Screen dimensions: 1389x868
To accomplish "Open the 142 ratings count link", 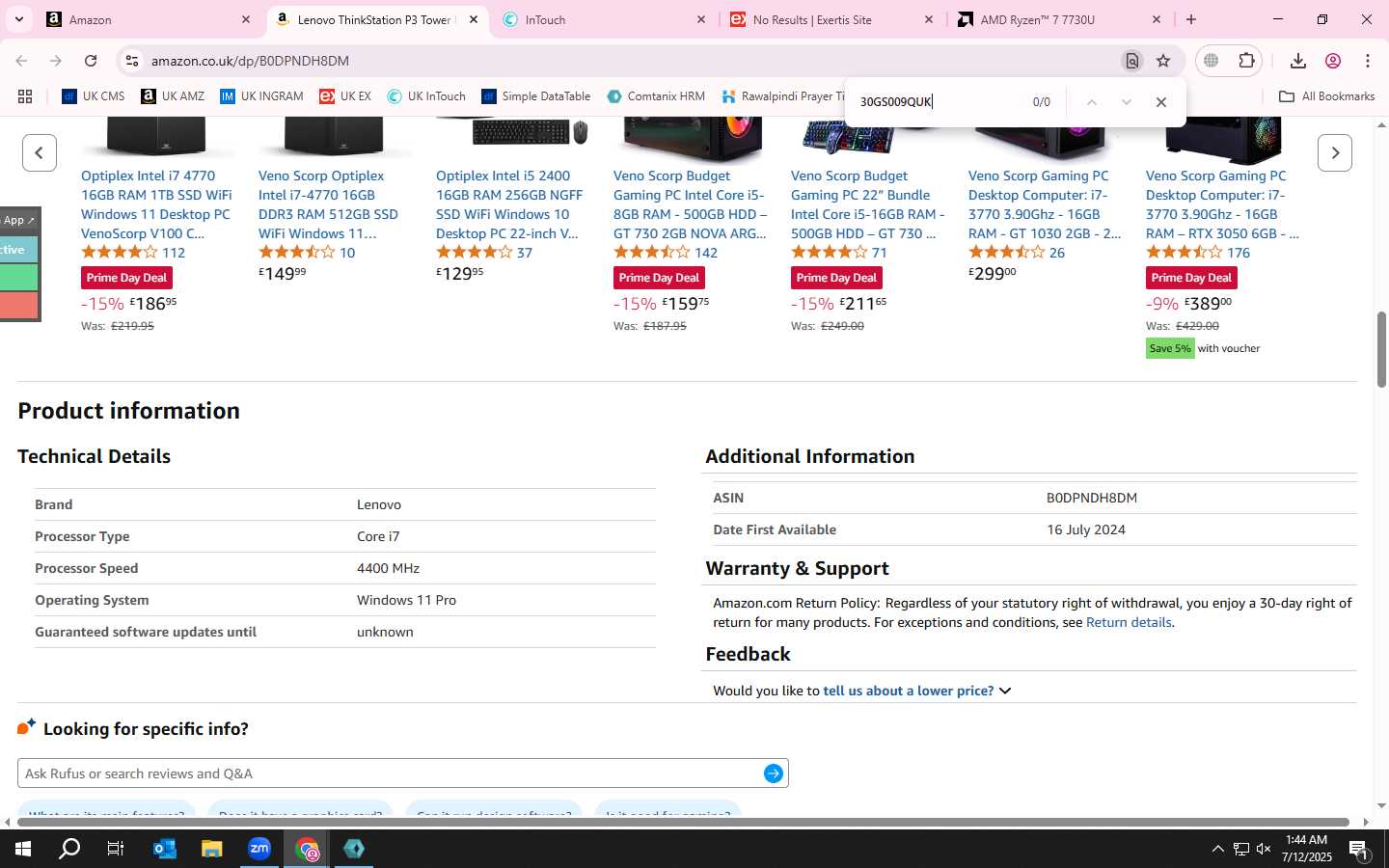I will [706, 253].
